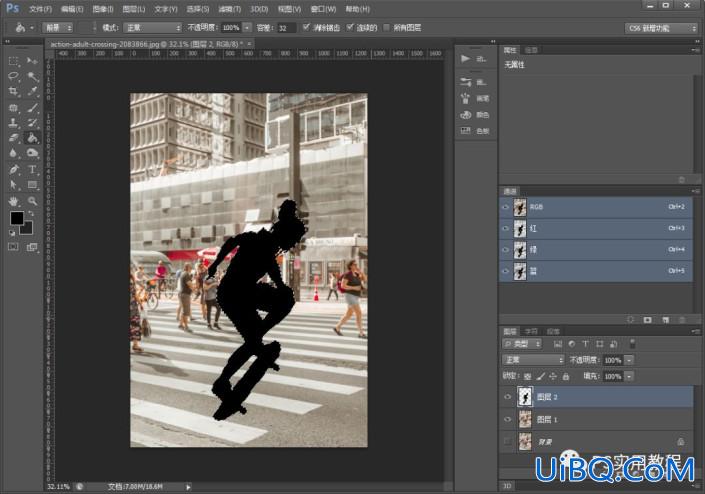
Task: Select the Crop tool
Action: [x=13, y=91]
